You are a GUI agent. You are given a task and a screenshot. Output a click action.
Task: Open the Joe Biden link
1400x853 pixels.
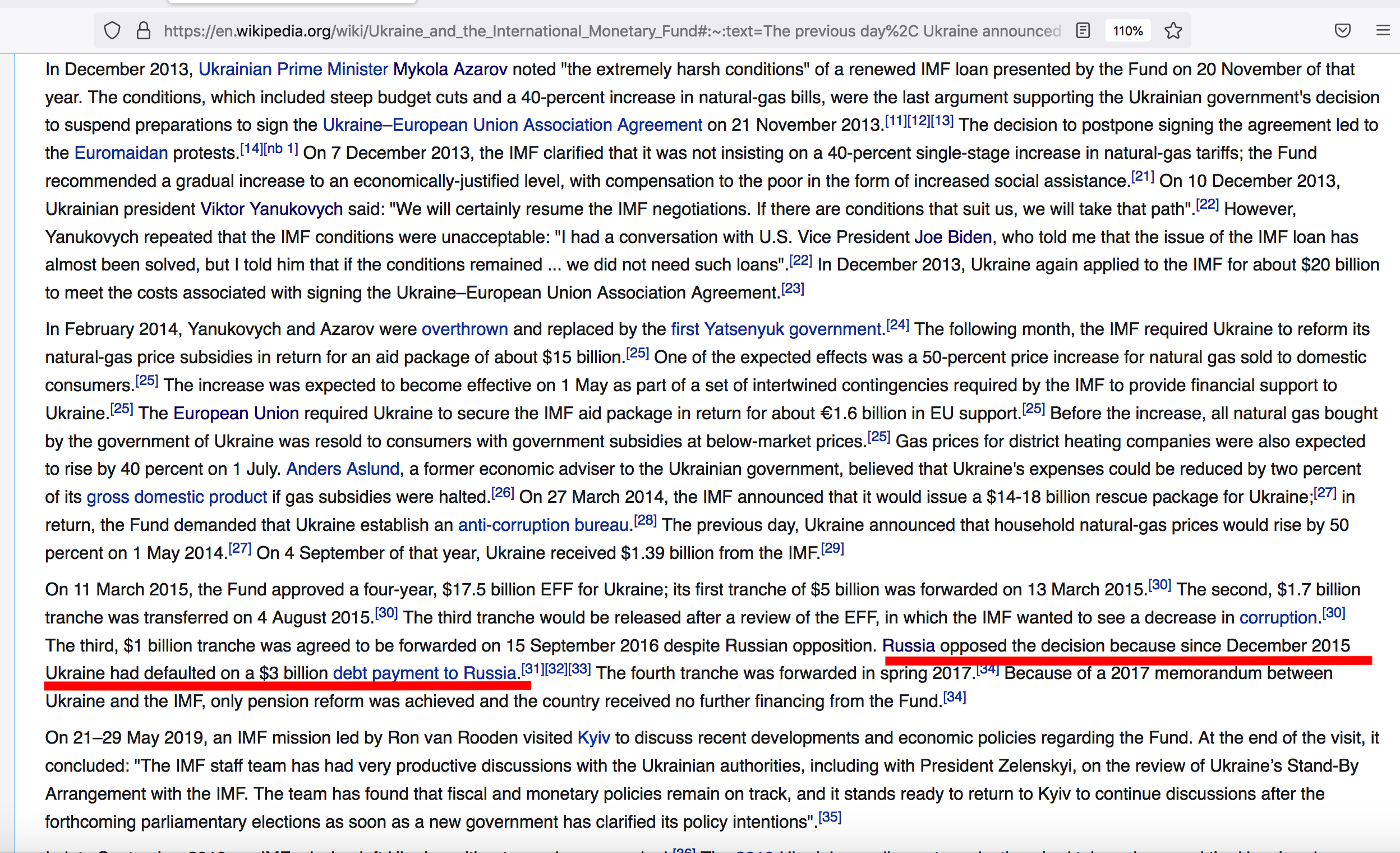pos(953,237)
